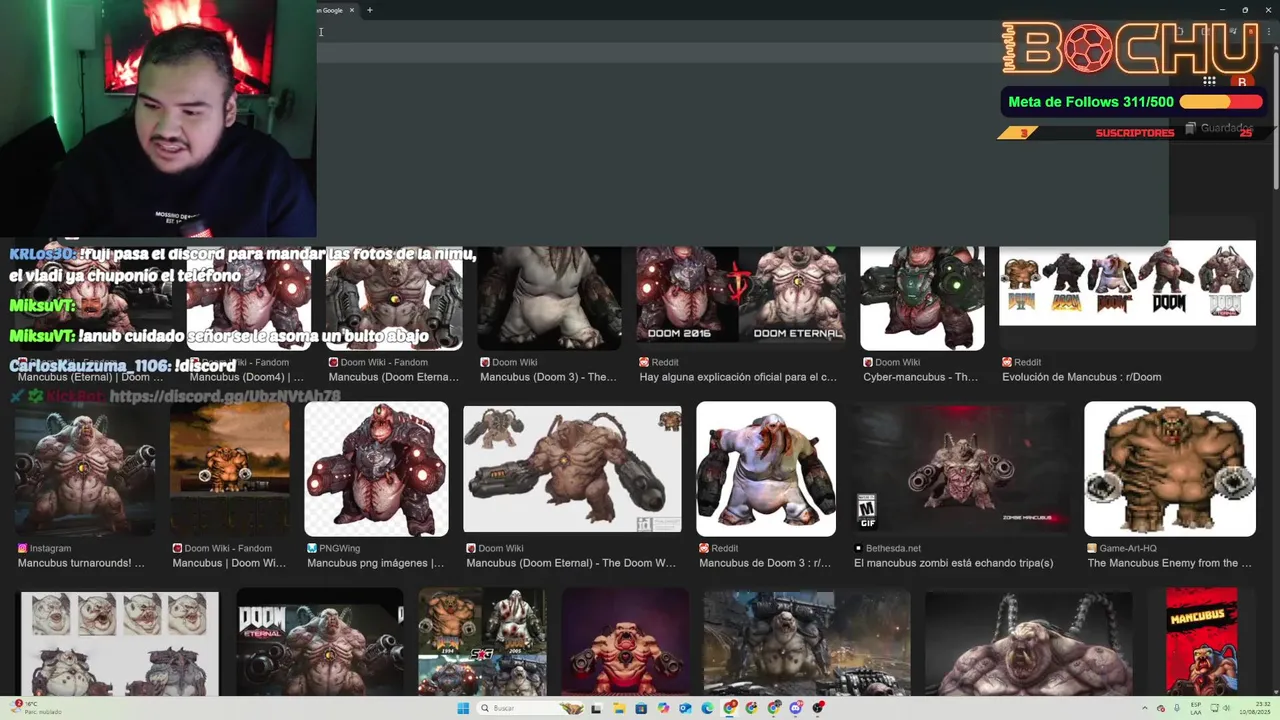
Task: Open the DOOM 2016 vs DOOM Eternal image
Action: point(741,294)
